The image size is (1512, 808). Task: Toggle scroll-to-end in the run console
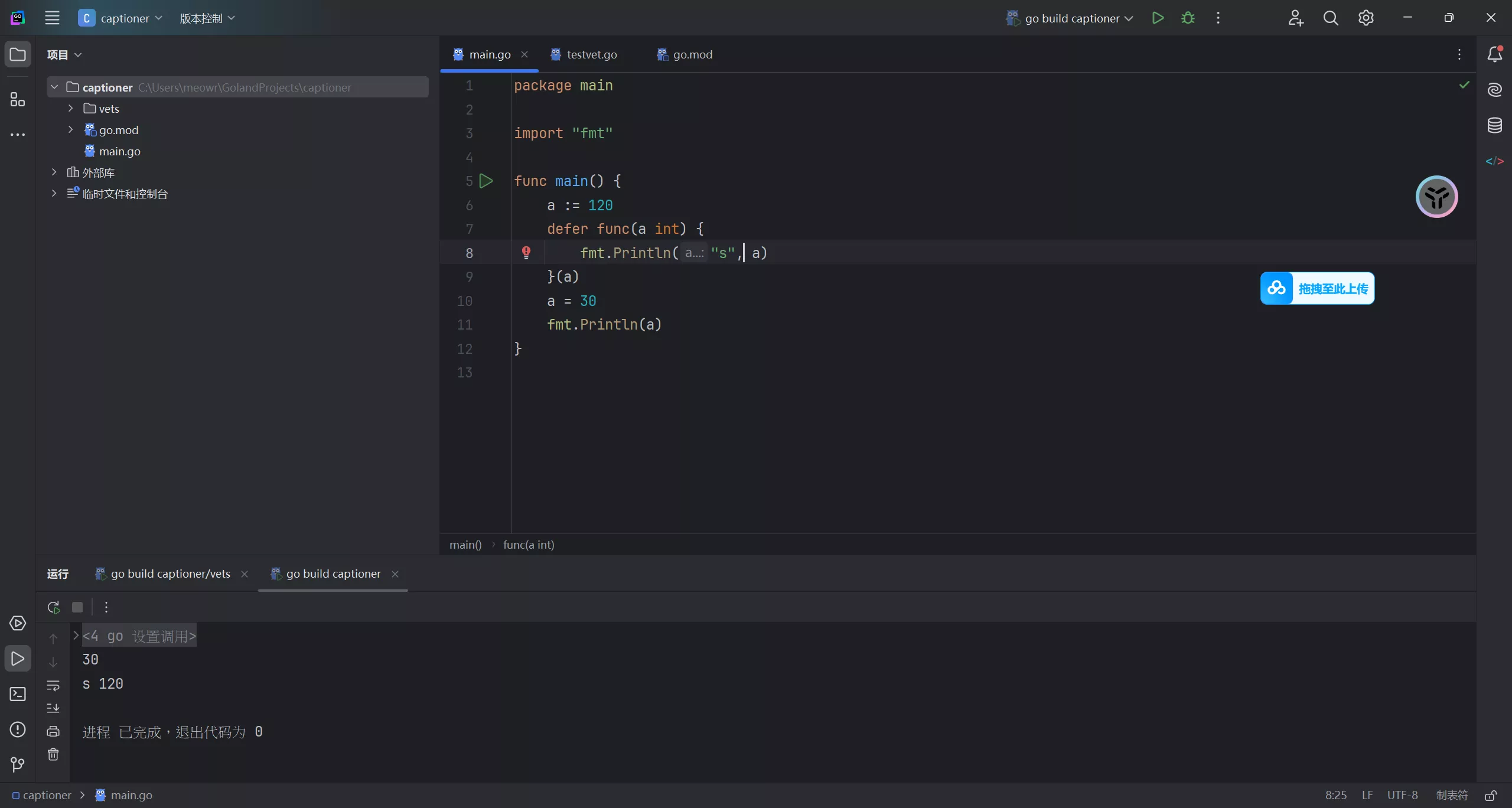(53, 708)
